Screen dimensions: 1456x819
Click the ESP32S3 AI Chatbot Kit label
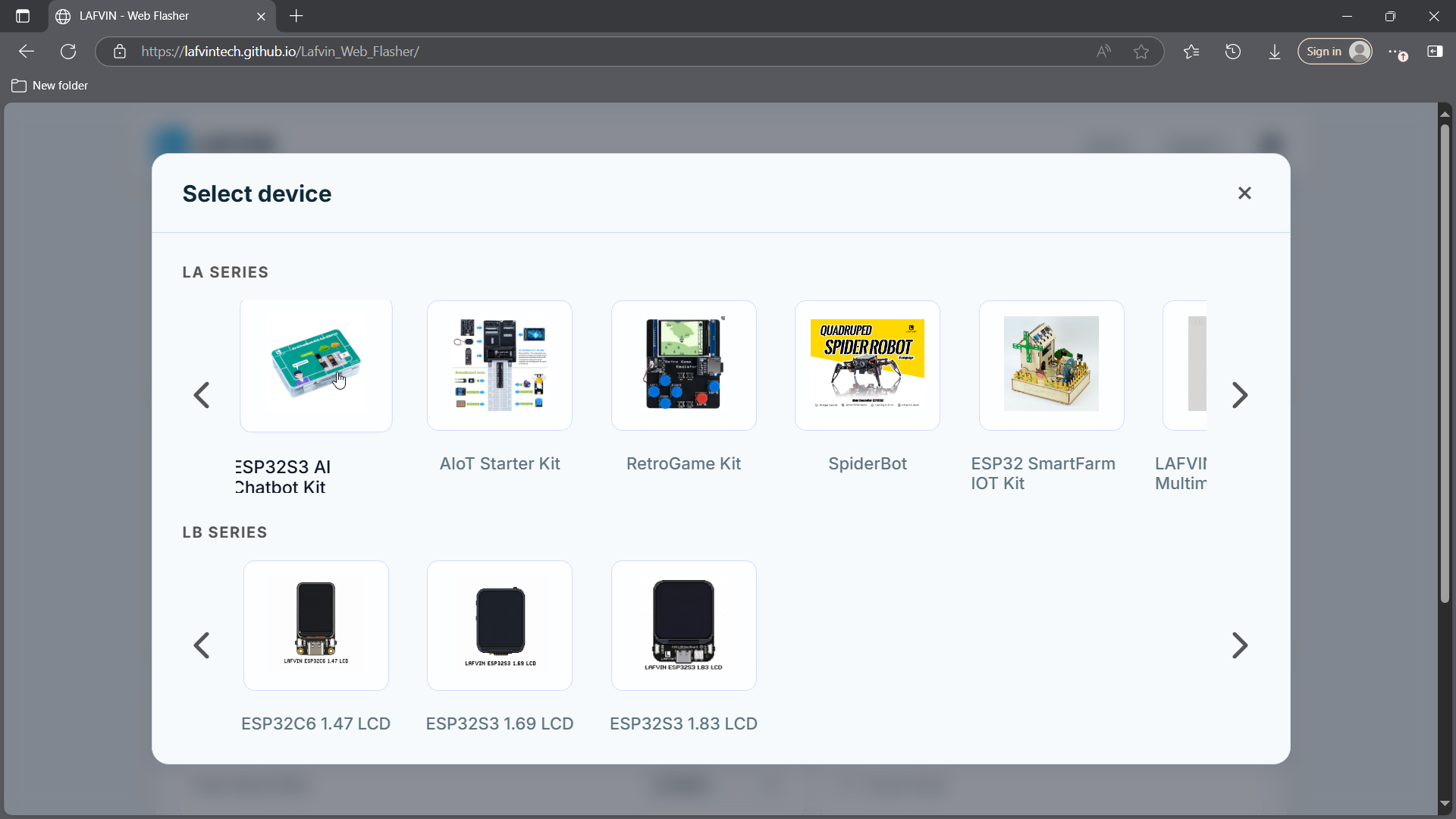(x=283, y=477)
